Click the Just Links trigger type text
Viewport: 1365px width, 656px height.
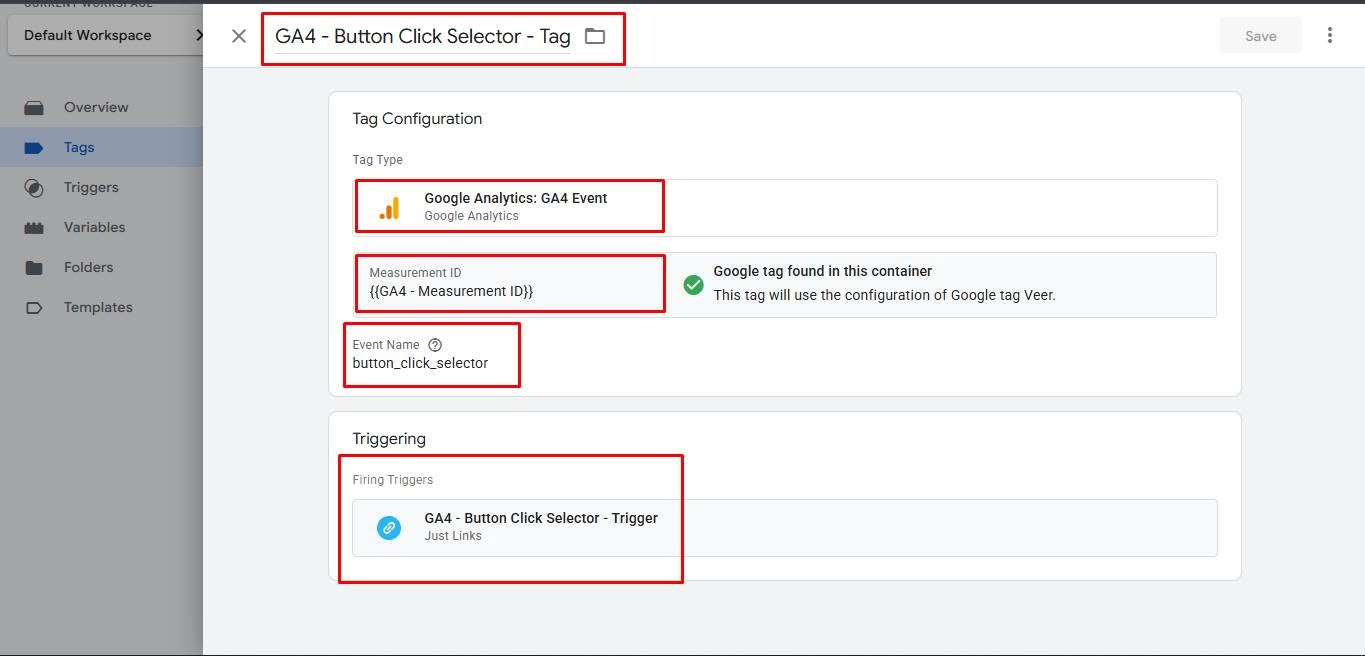point(453,536)
